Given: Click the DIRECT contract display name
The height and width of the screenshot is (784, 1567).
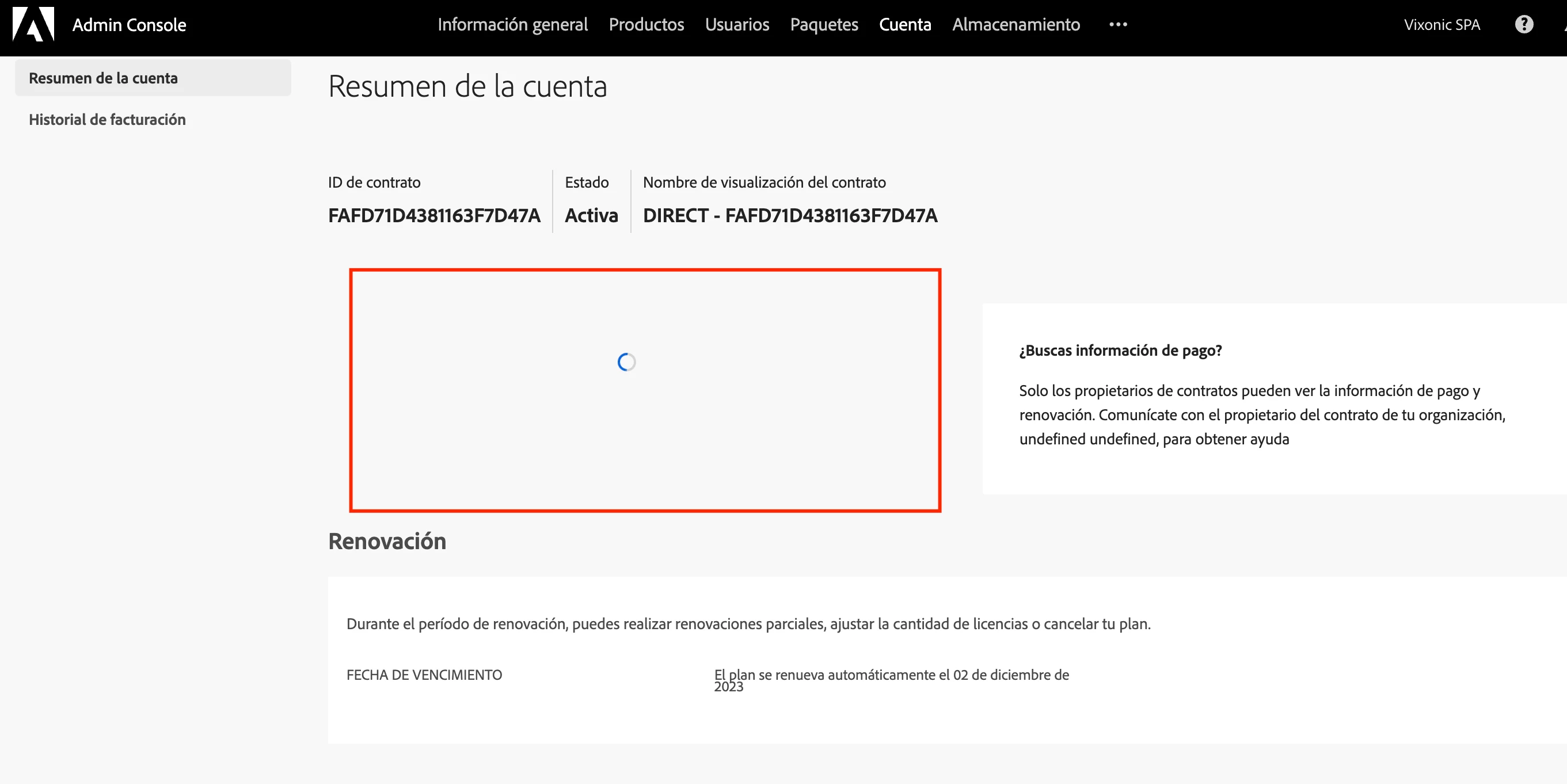Looking at the screenshot, I should tap(790, 215).
